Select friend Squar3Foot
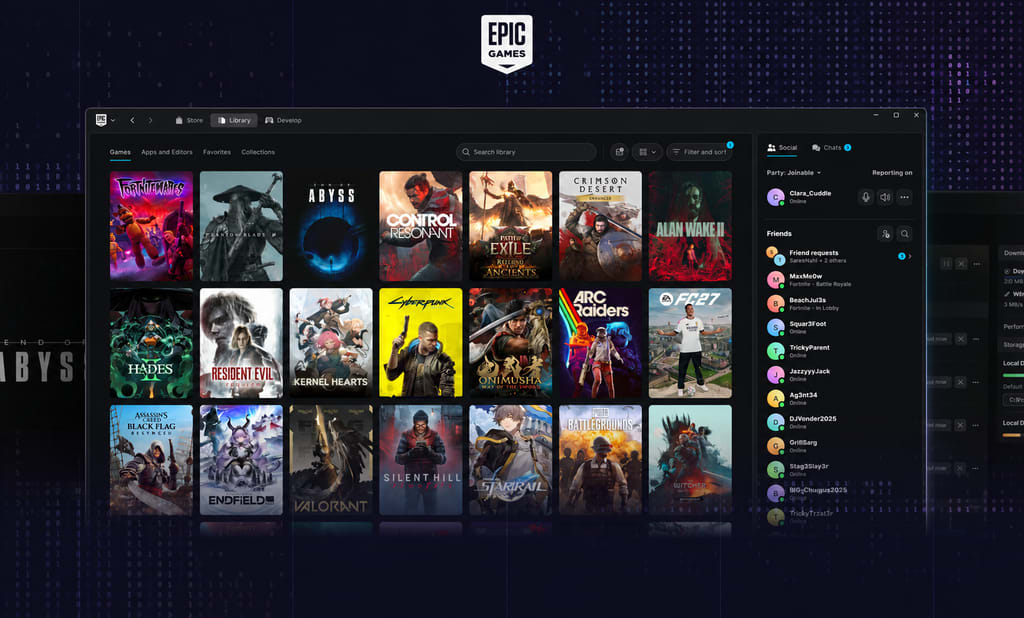 click(839, 327)
